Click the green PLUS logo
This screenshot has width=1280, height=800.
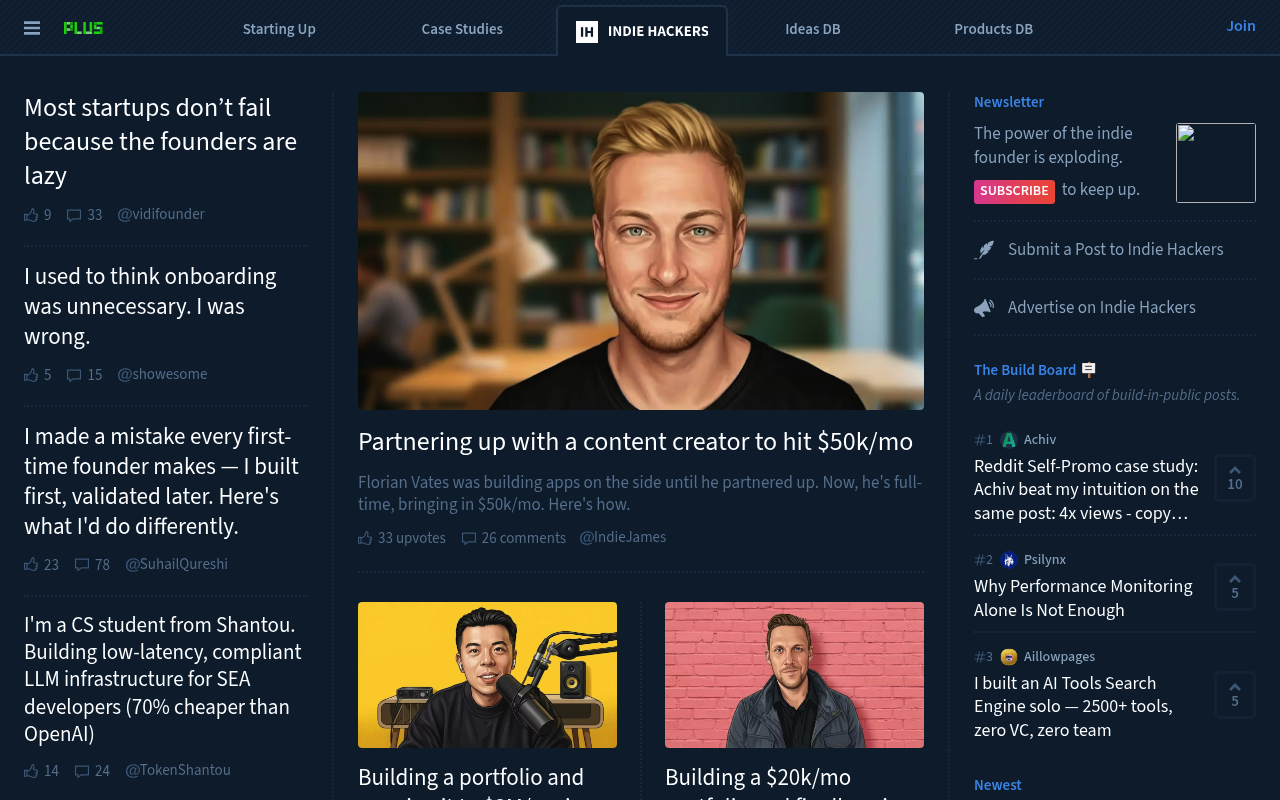click(83, 28)
